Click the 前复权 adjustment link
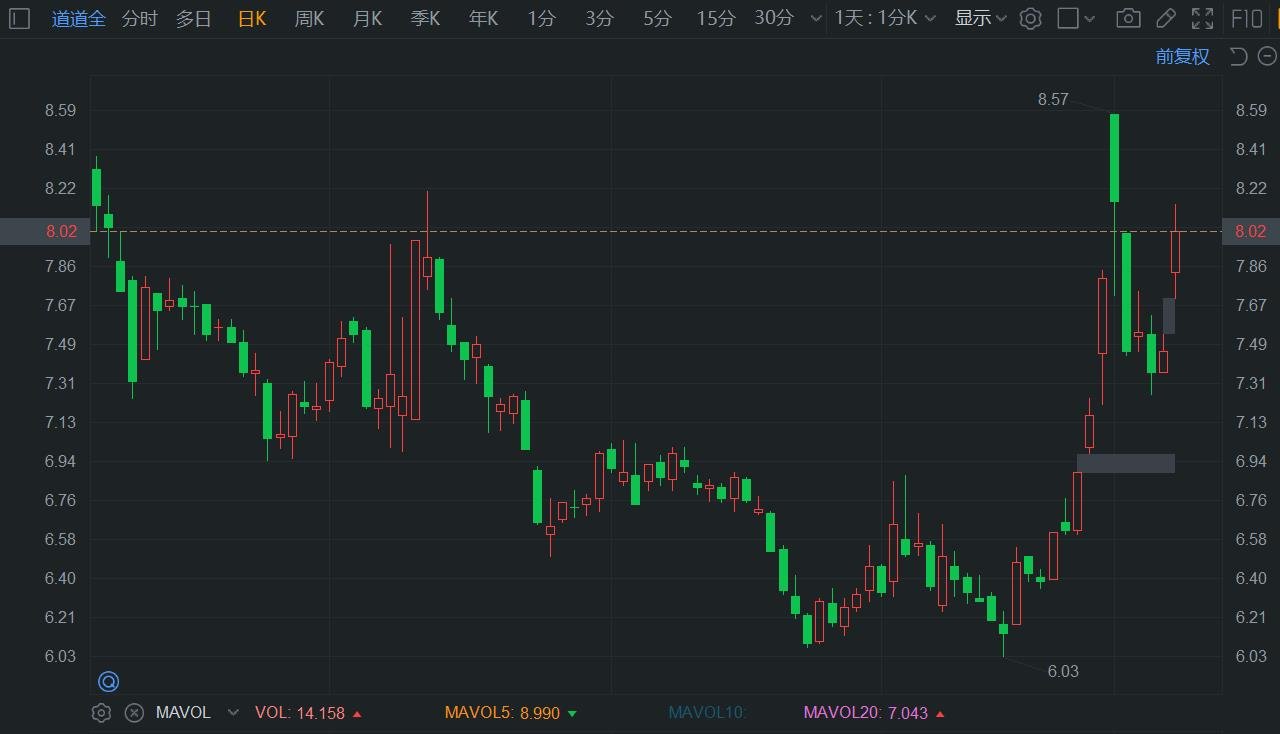Viewport: 1280px width, 734px height. point(1182,56)
